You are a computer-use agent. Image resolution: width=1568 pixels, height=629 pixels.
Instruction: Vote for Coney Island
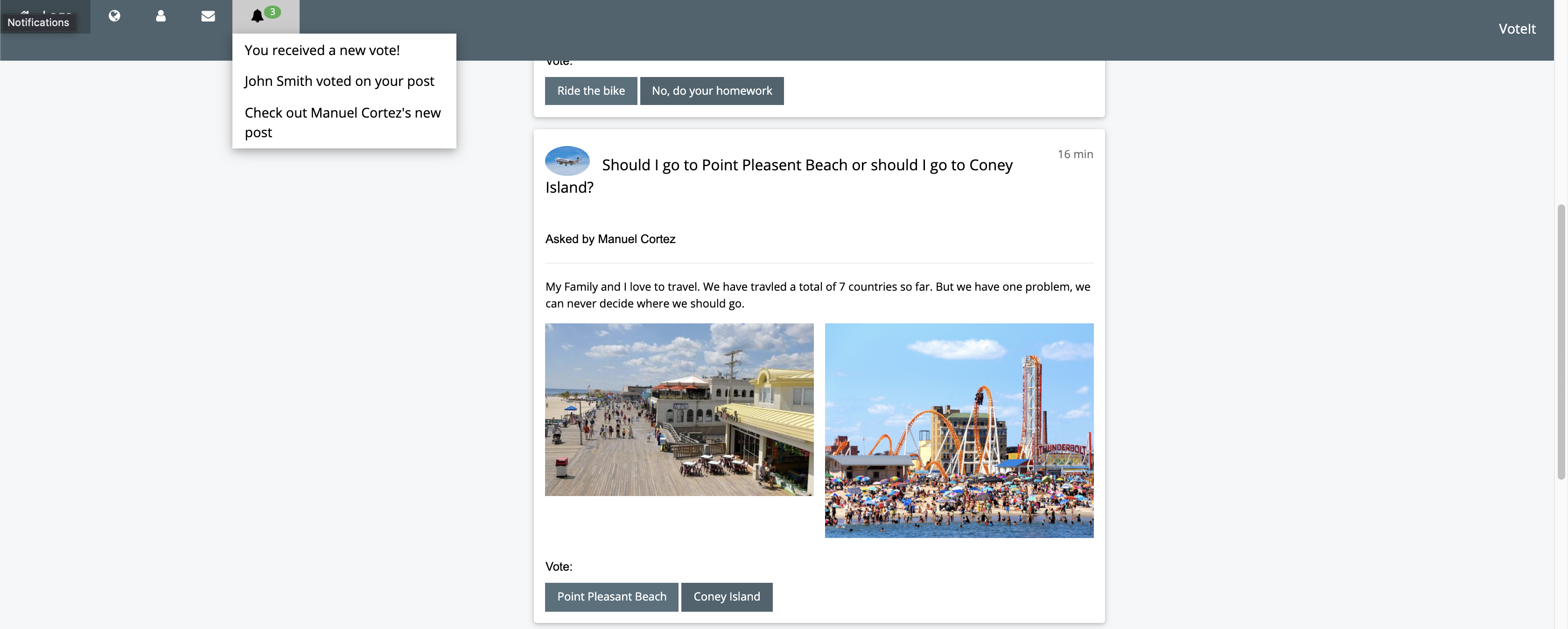[726, 597]
